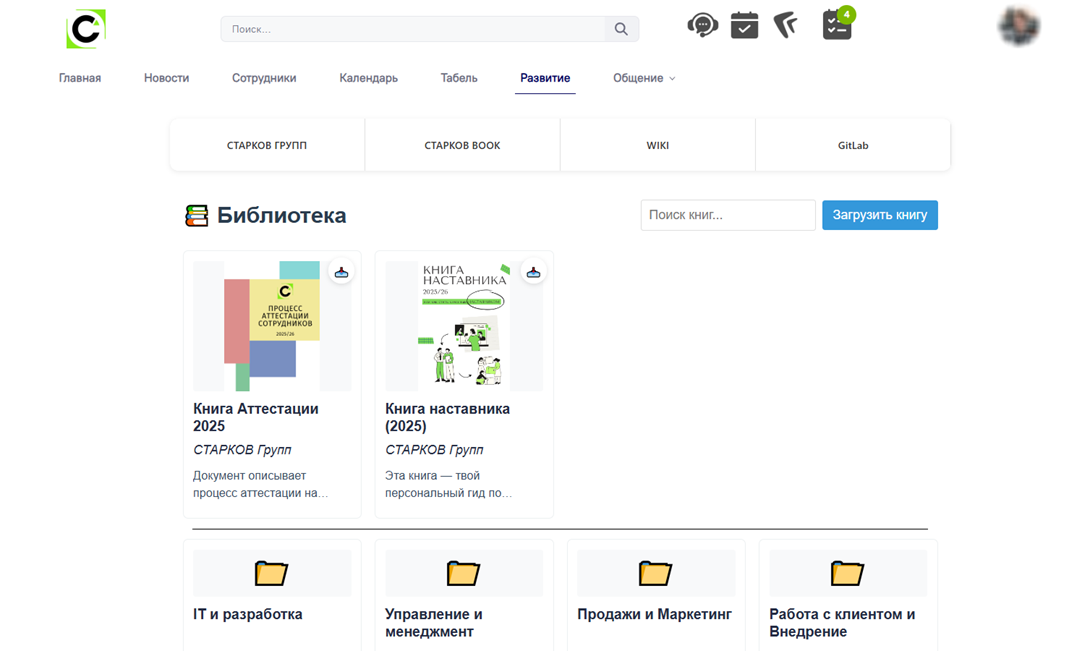Go to the Сотрудники menu item
The height and width of the screenshot is (651, 1090).
pos(264,78)
